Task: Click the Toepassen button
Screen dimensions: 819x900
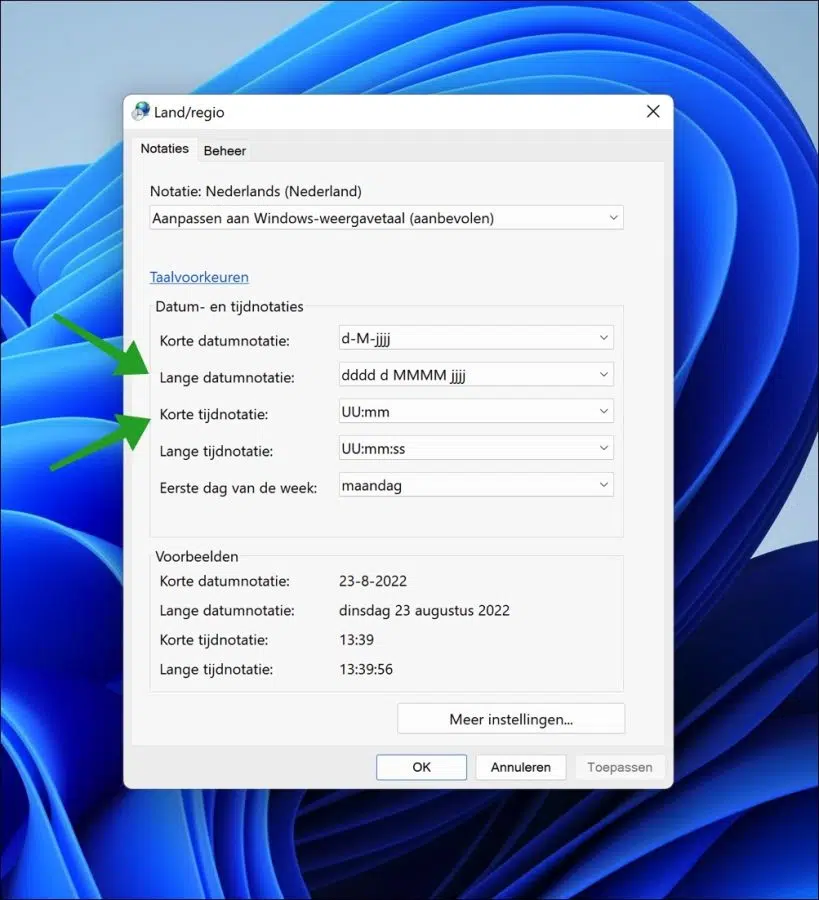Action: pos(620,767)
